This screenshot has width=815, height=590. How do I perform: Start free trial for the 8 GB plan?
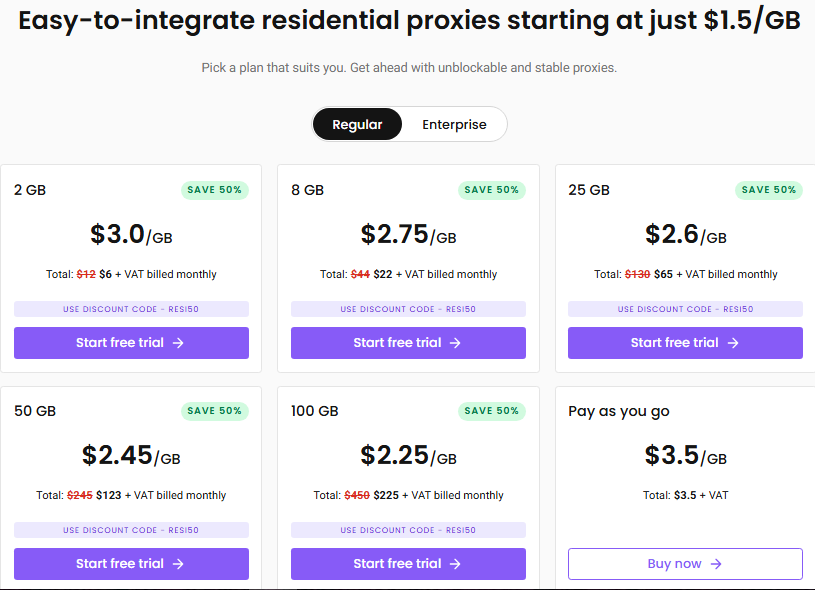[x=398, y=343]
